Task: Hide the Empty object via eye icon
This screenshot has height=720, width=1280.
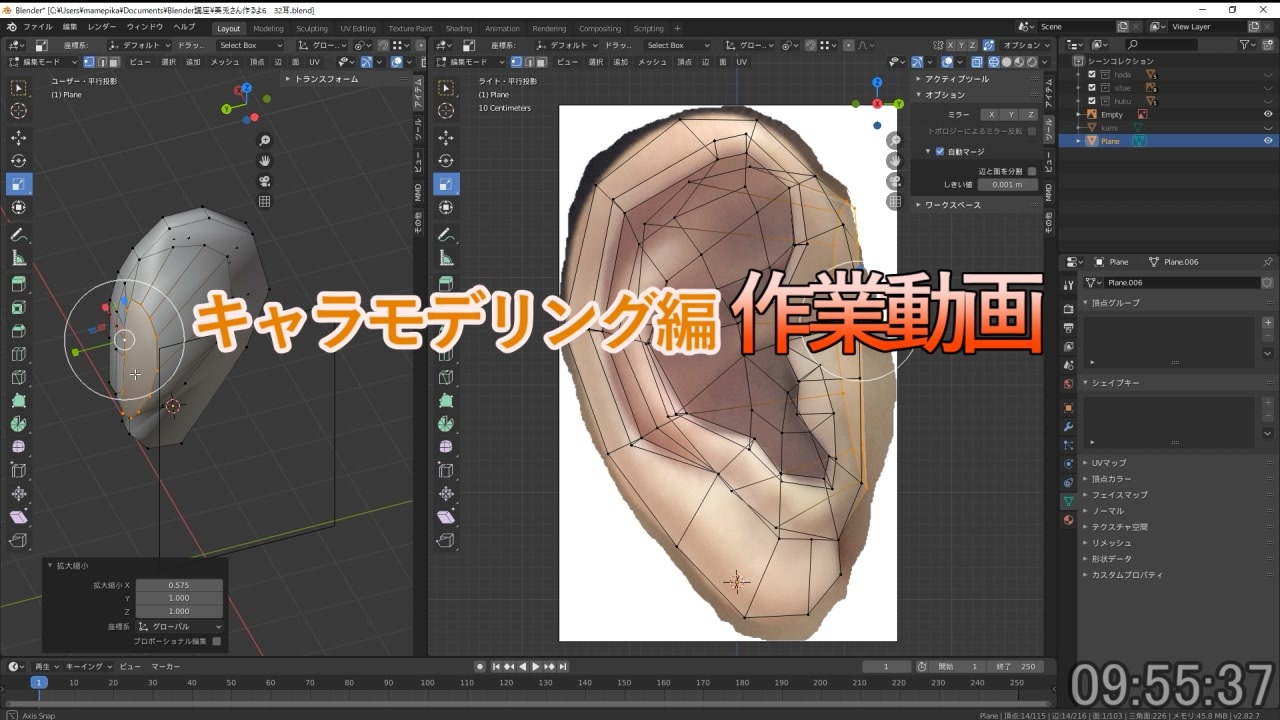Action: point(1268,114)
